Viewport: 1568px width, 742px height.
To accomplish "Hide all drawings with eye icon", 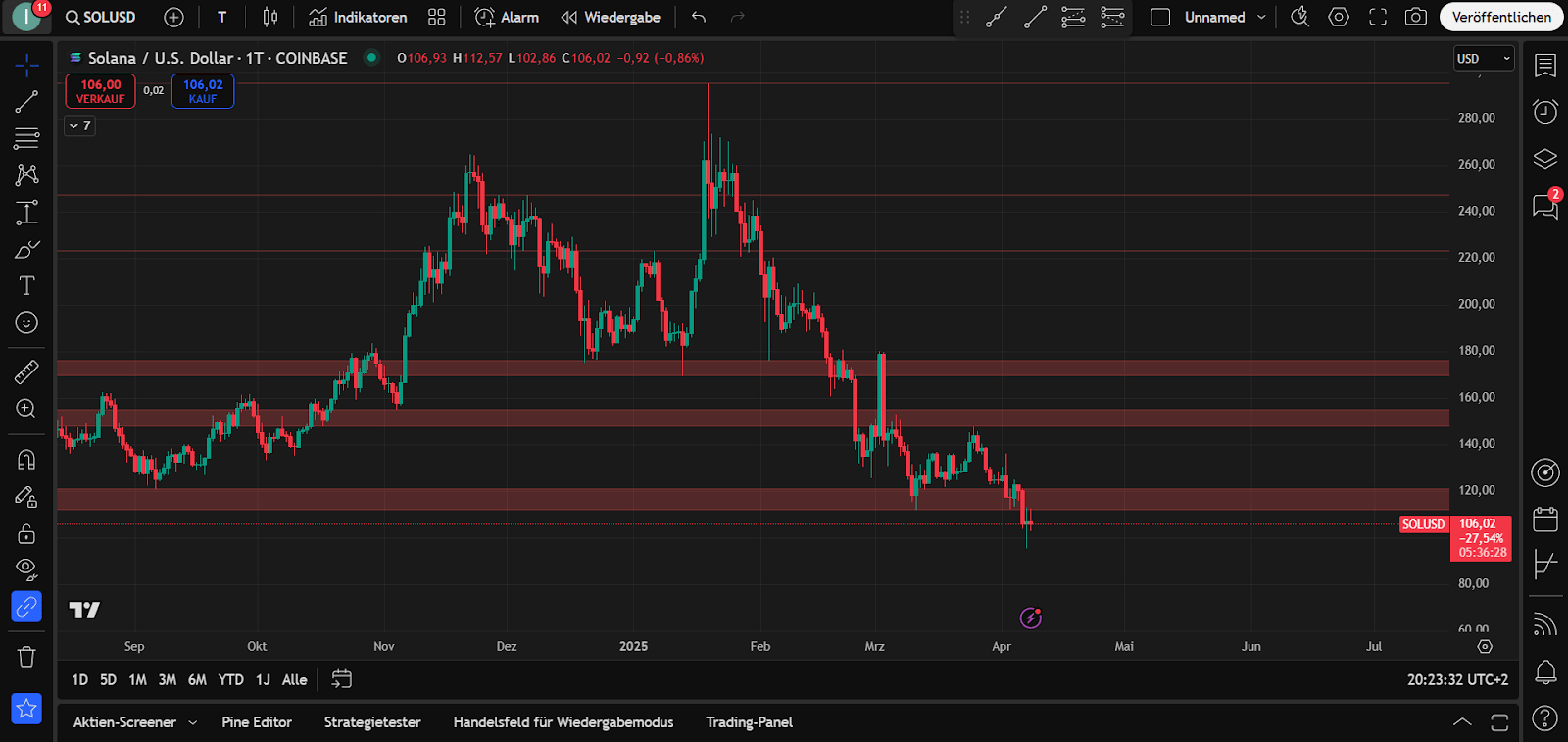I will 26,569.
